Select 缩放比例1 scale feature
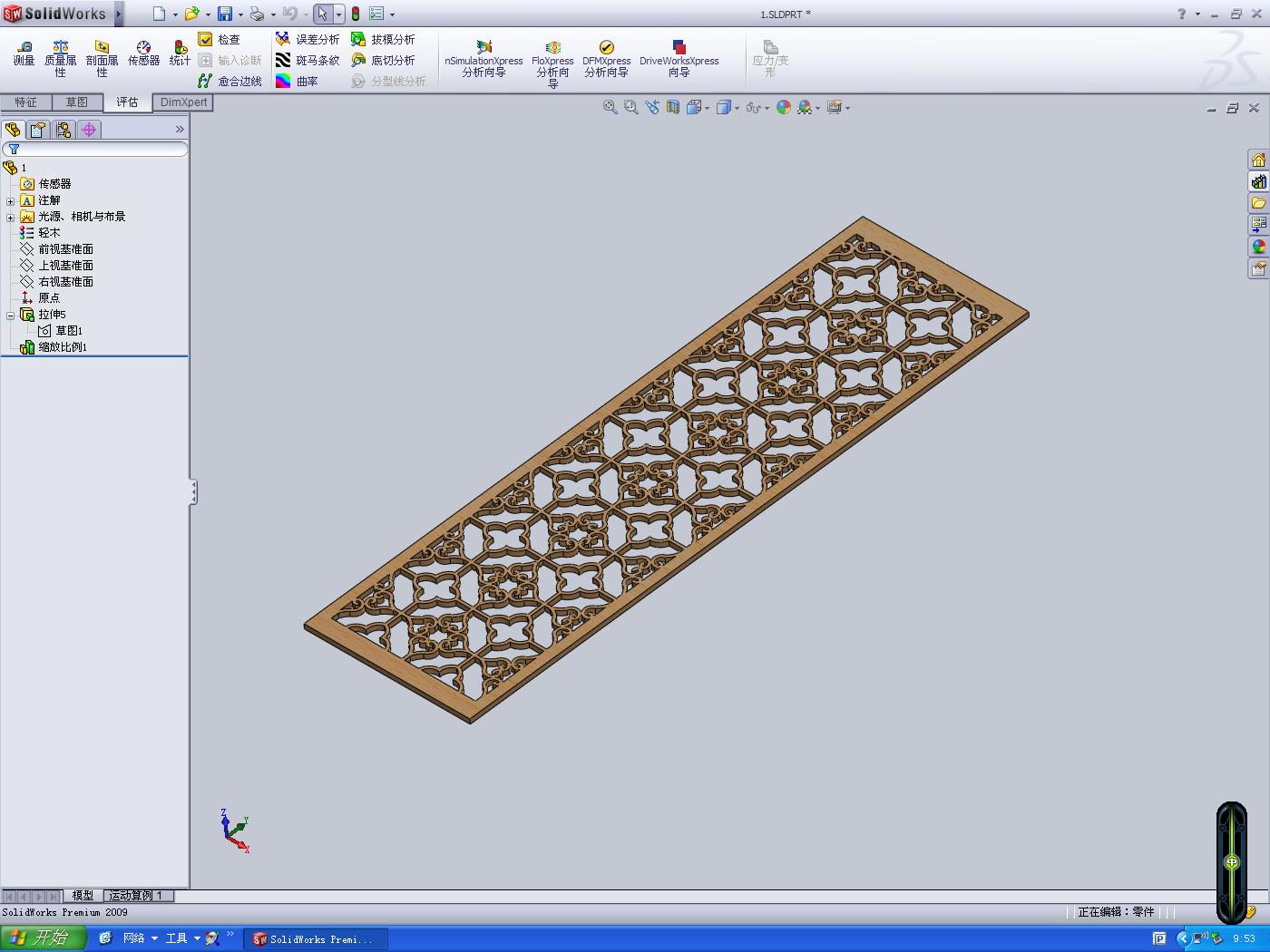Image resolution: width=1270 pixels, height=952 pixels. (54, 347)
